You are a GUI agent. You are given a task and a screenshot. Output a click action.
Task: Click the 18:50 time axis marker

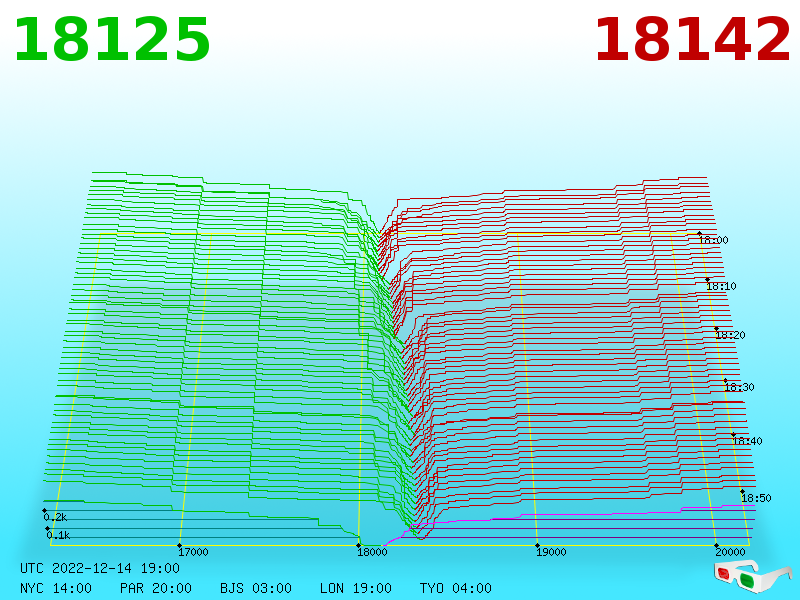[756, 498]
